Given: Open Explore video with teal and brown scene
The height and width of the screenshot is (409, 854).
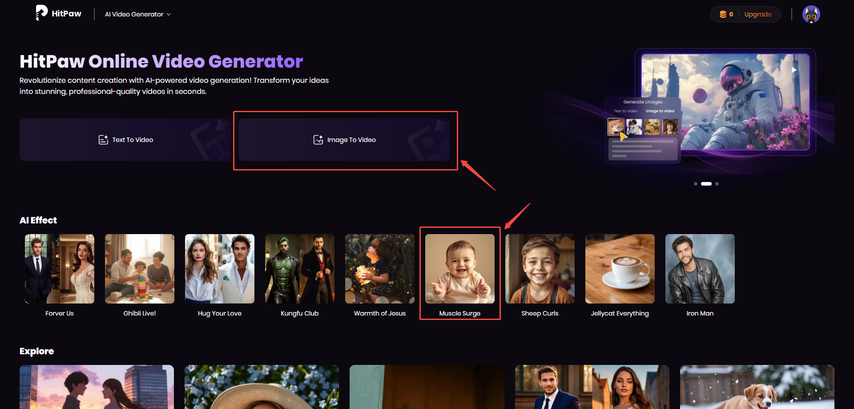Looking at the screenshot, I should coord(427,387).
